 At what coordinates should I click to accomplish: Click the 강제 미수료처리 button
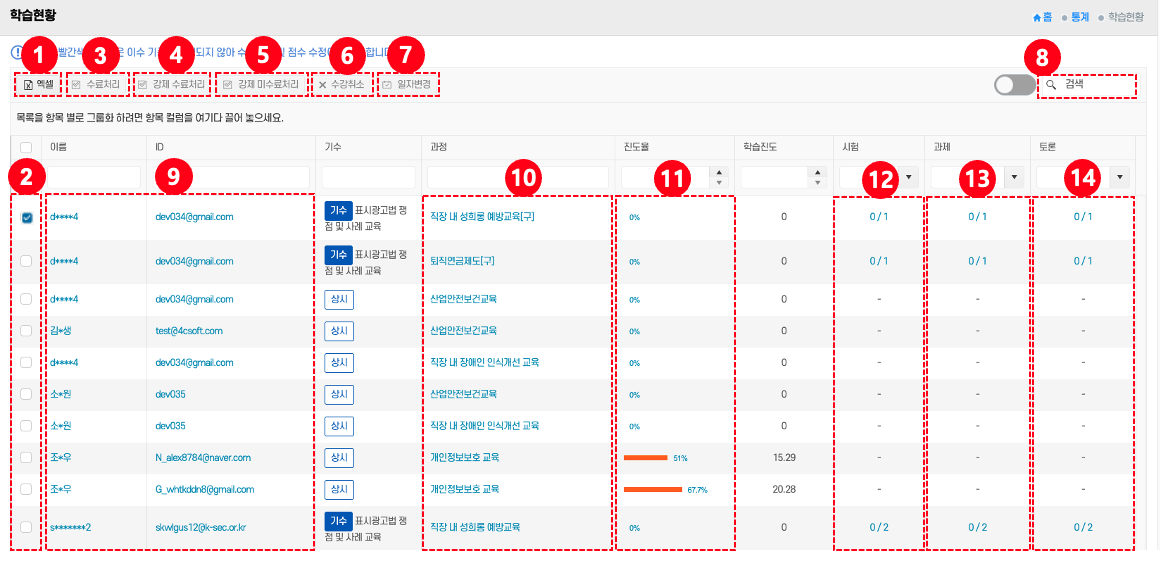click(261, 85)
